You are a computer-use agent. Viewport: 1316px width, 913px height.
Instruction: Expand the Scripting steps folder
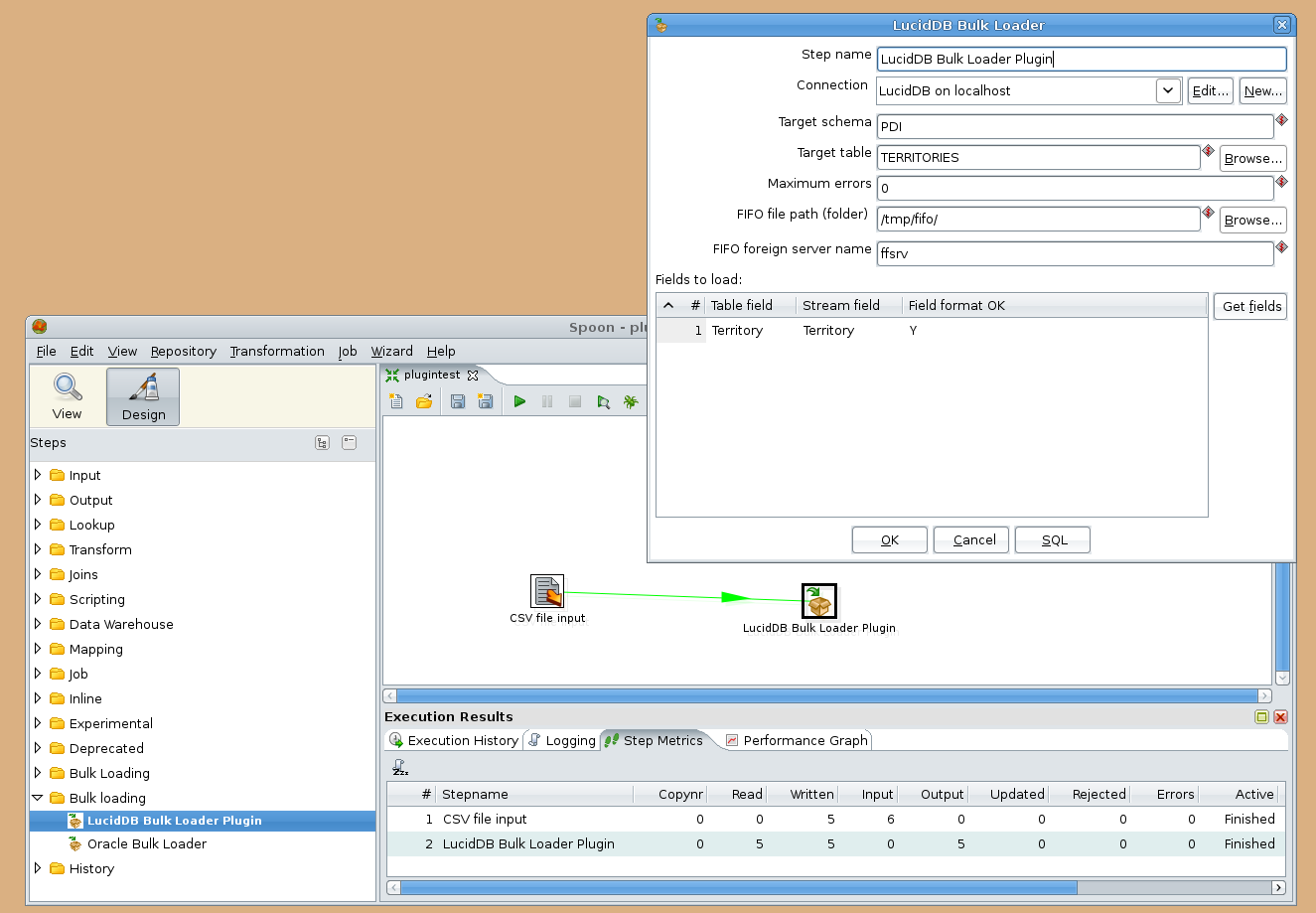click(38, 599)
